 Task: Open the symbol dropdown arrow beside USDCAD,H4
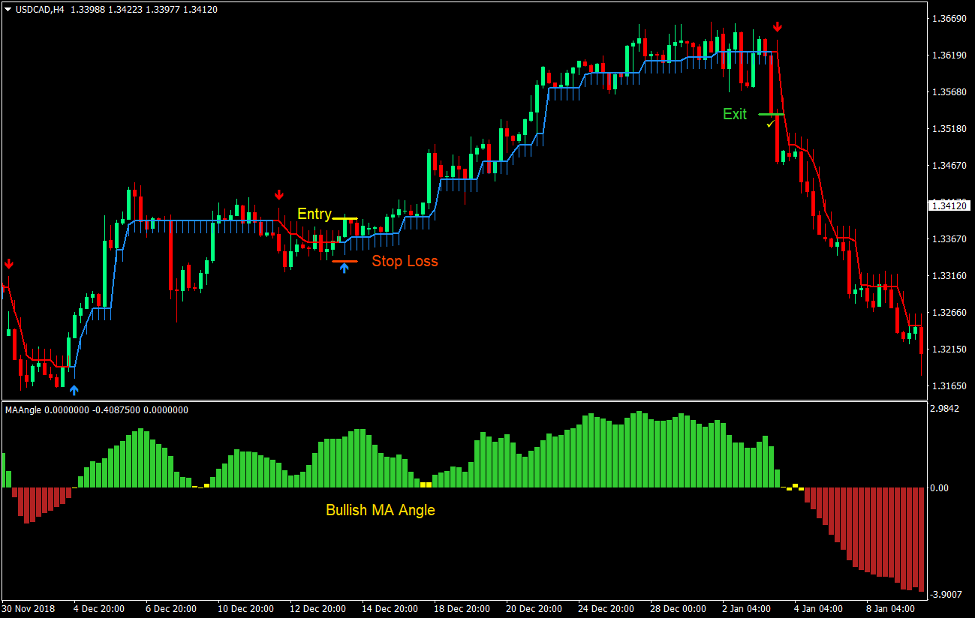8,7
